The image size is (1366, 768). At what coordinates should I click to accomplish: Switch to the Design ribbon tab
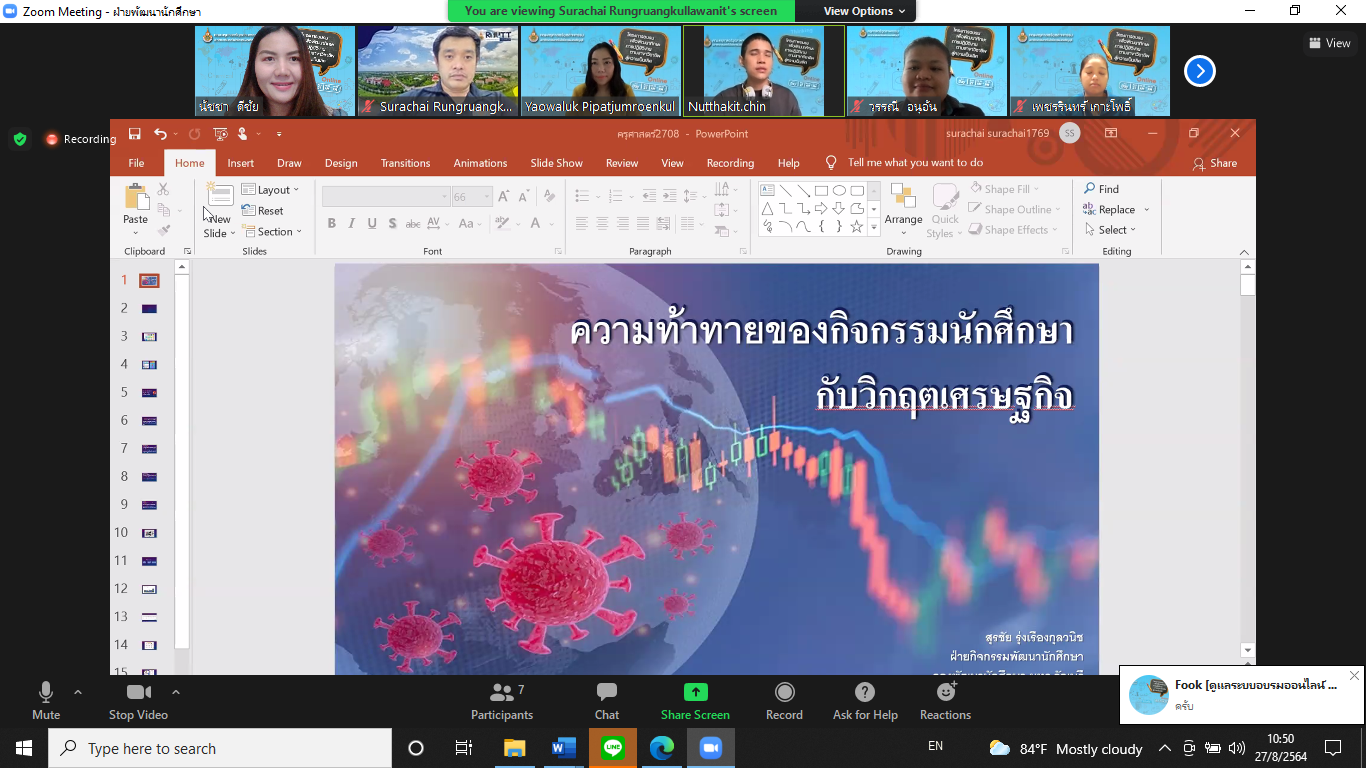[x=341, y=163]
